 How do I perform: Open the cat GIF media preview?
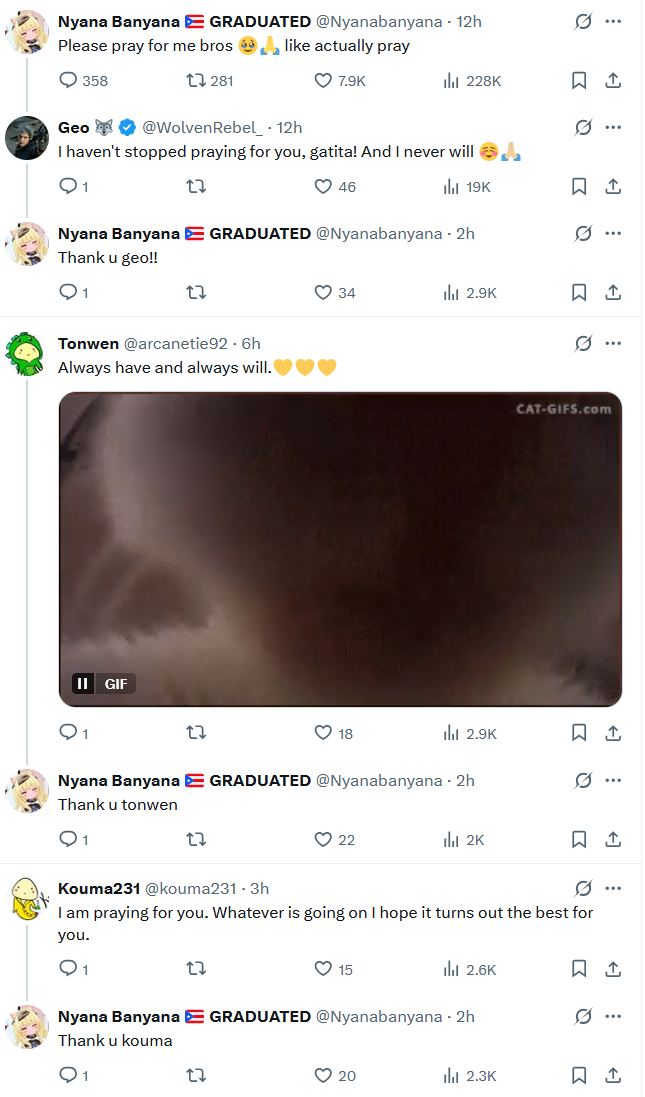pyautogui.click(x=340, y=549)
